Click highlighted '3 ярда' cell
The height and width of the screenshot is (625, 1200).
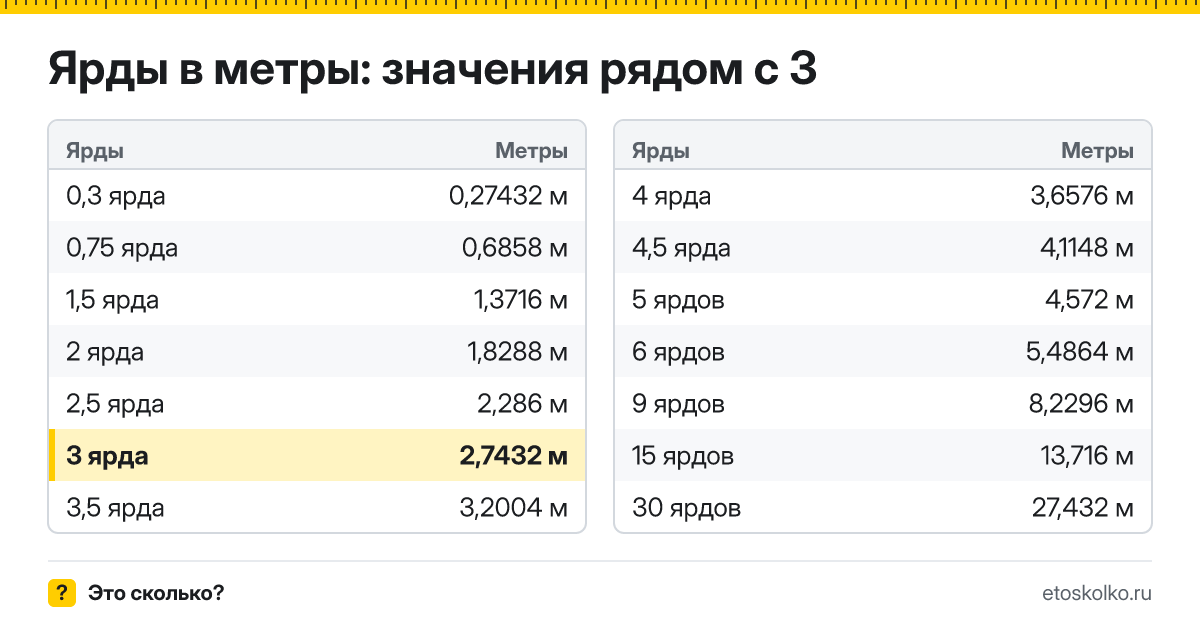click(x=107, y=456)
